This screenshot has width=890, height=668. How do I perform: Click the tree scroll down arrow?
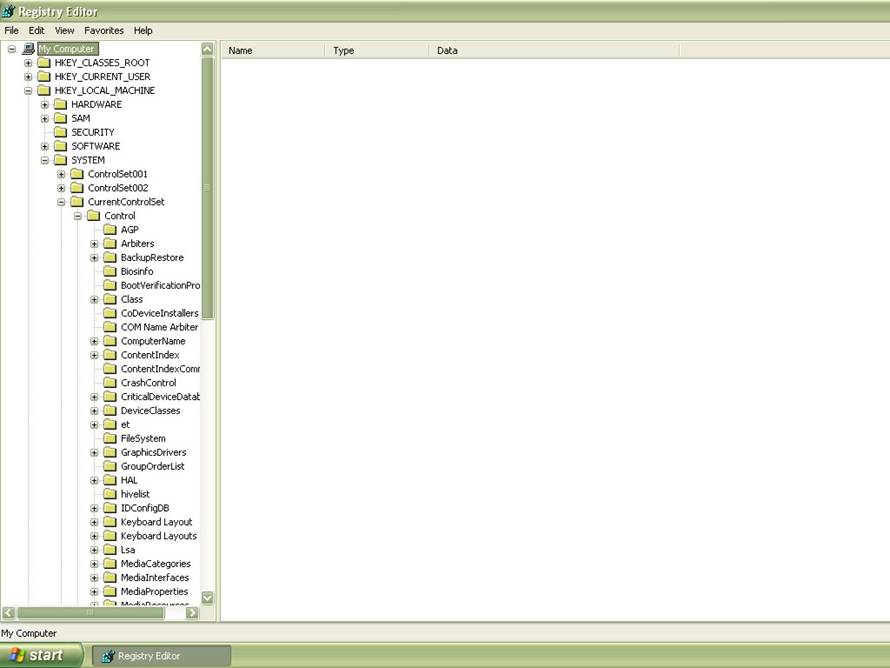click(207, 598)
